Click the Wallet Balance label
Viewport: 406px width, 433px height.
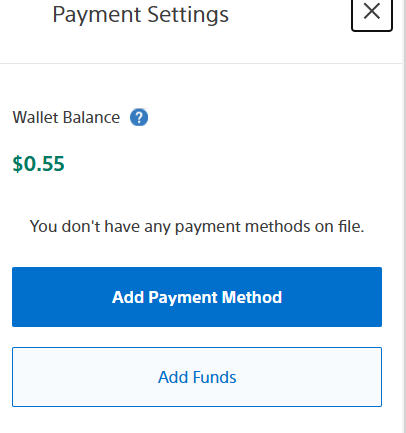click(66, 117)
